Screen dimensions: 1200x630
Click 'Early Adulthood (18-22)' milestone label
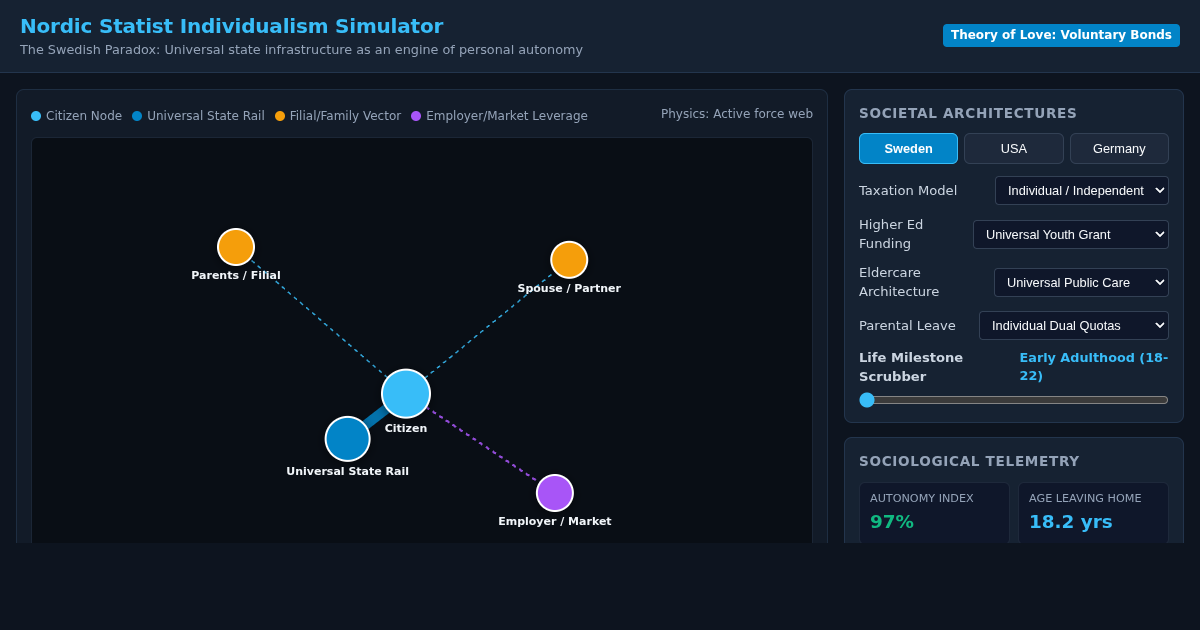tap(1094, 366)
